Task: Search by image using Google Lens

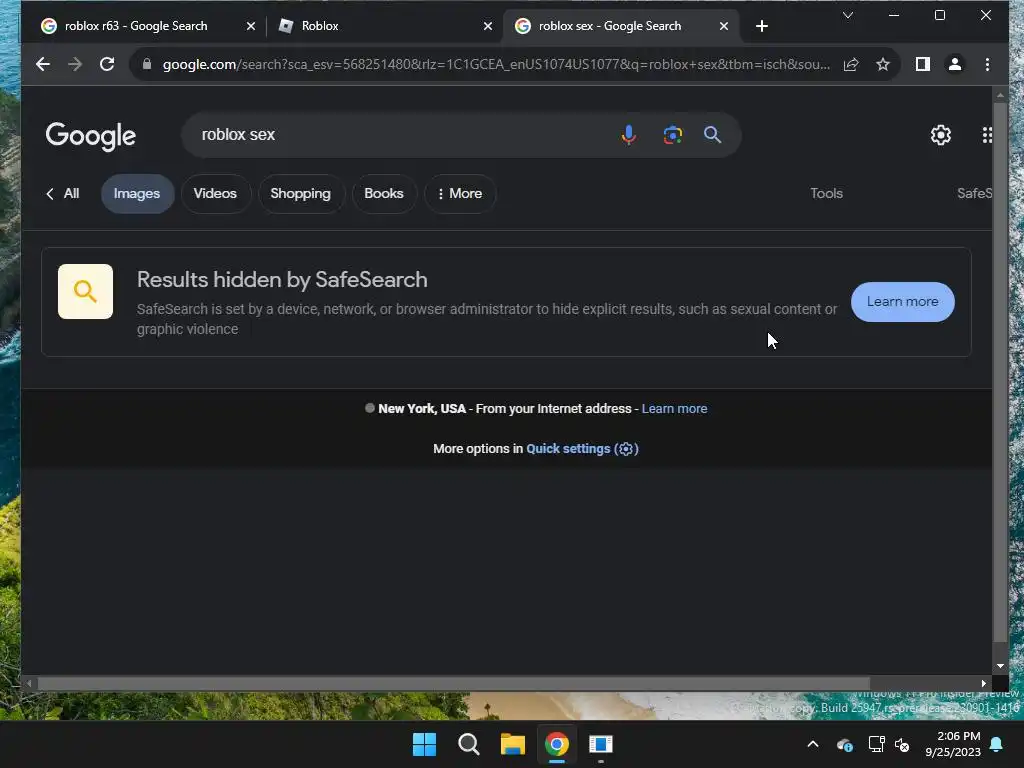Action: [673, 135]
